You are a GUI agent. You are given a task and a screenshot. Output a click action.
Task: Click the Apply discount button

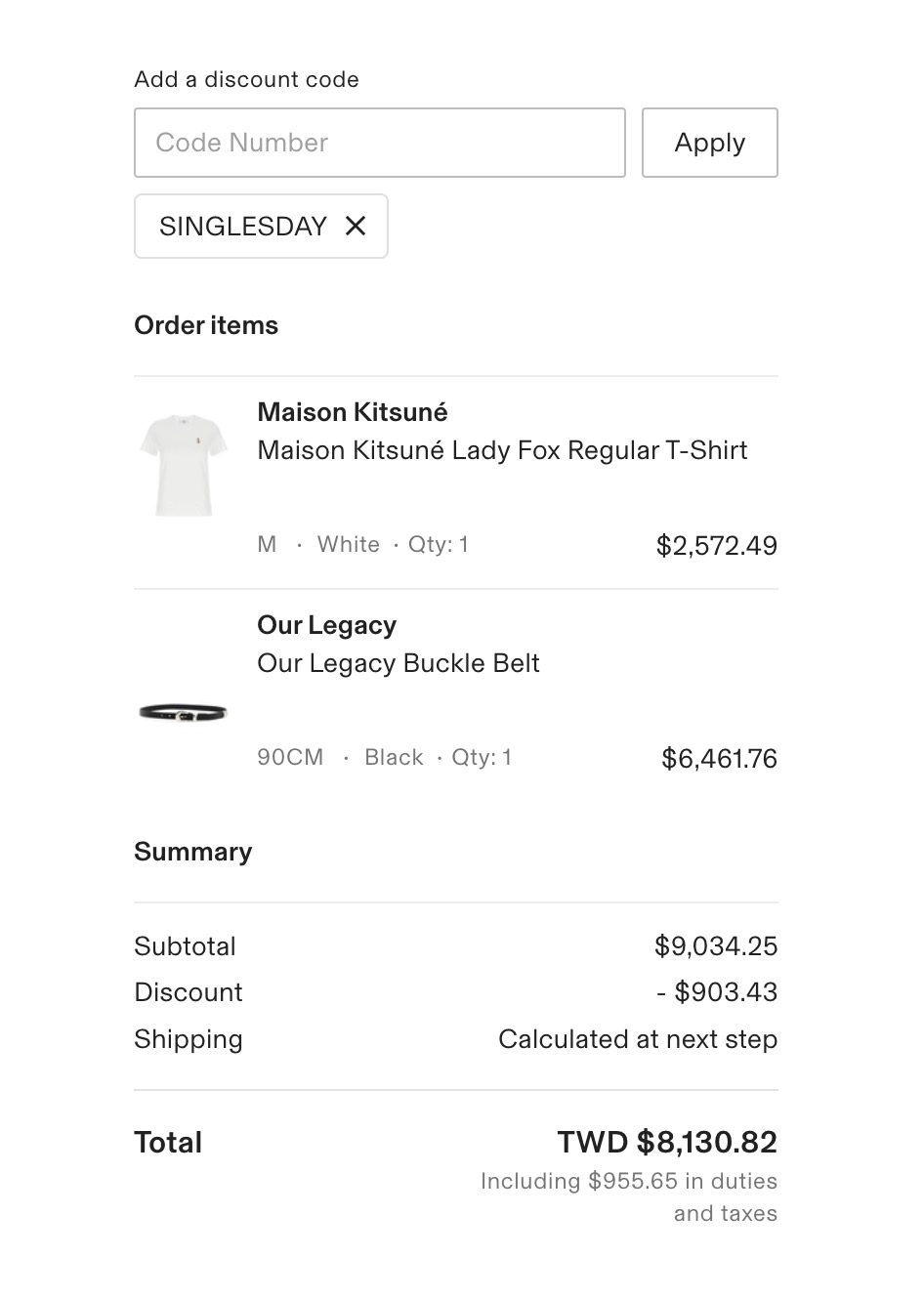tap(709, 143)
